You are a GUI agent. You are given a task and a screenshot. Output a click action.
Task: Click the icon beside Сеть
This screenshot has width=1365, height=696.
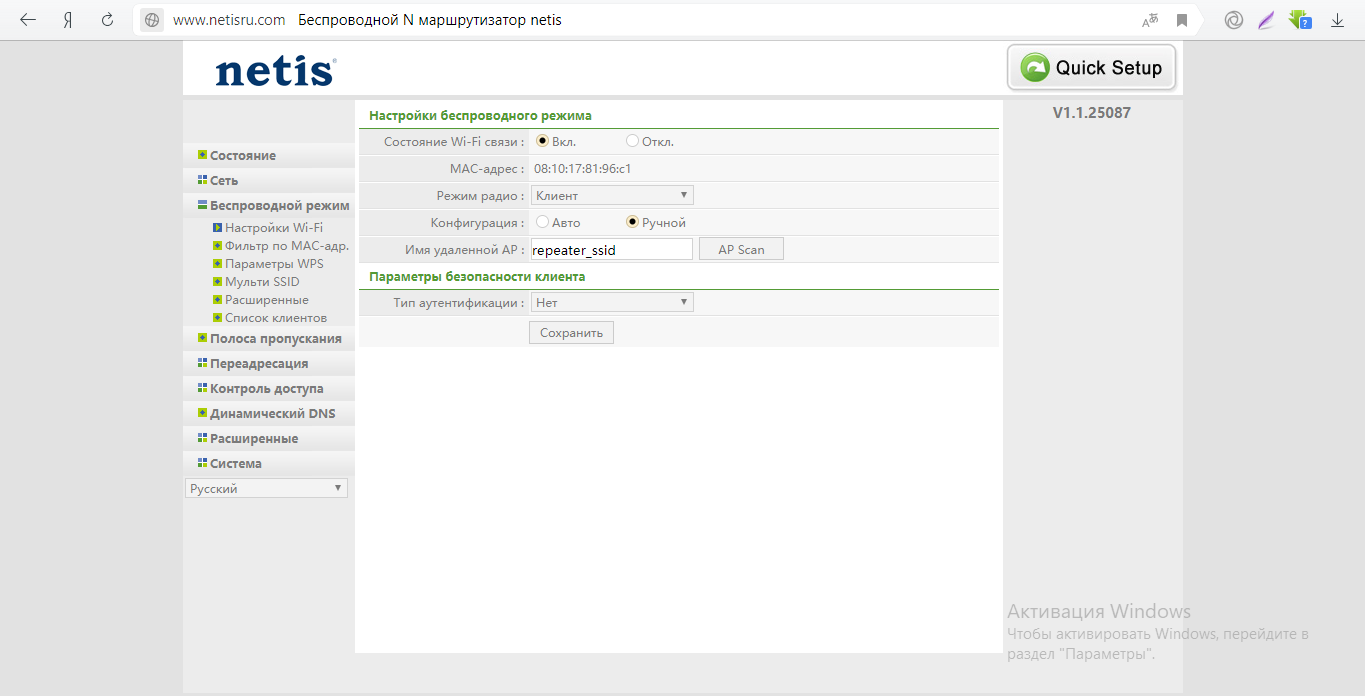coord(202,180)
